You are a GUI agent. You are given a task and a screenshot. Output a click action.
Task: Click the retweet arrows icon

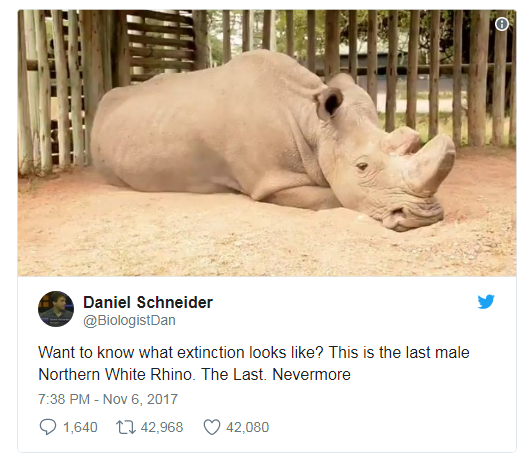pos(125,427)
